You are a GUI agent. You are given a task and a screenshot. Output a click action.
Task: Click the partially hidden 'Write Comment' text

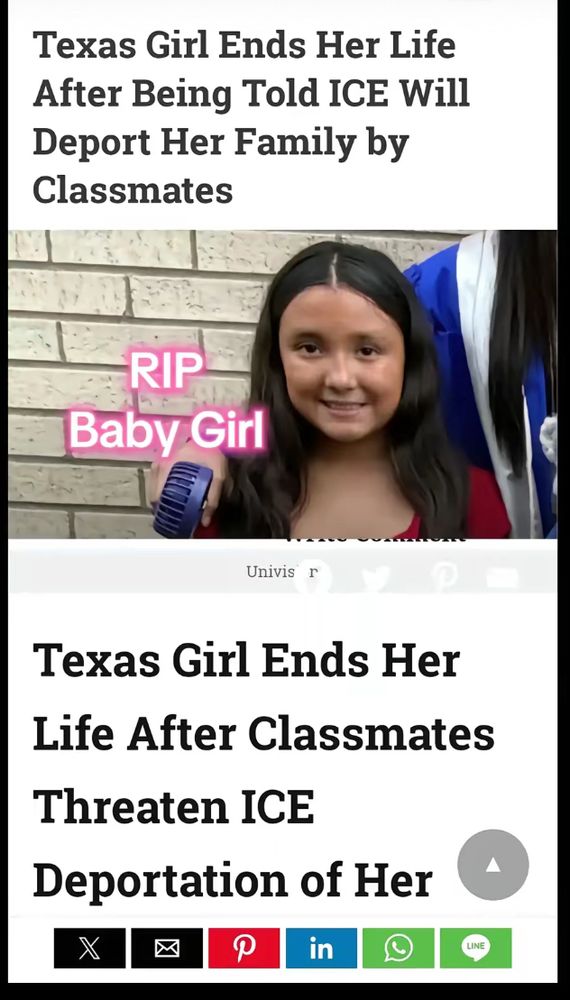[375, 538]
